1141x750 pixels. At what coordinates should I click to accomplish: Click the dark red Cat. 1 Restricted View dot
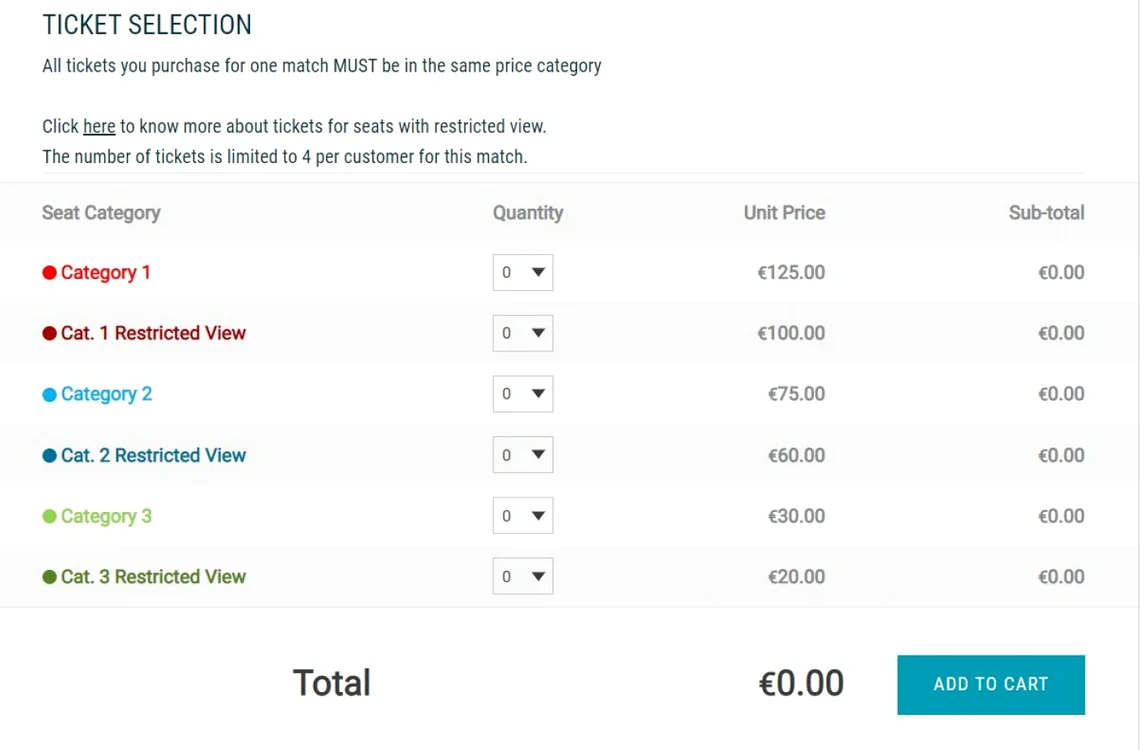coord(49,333)
